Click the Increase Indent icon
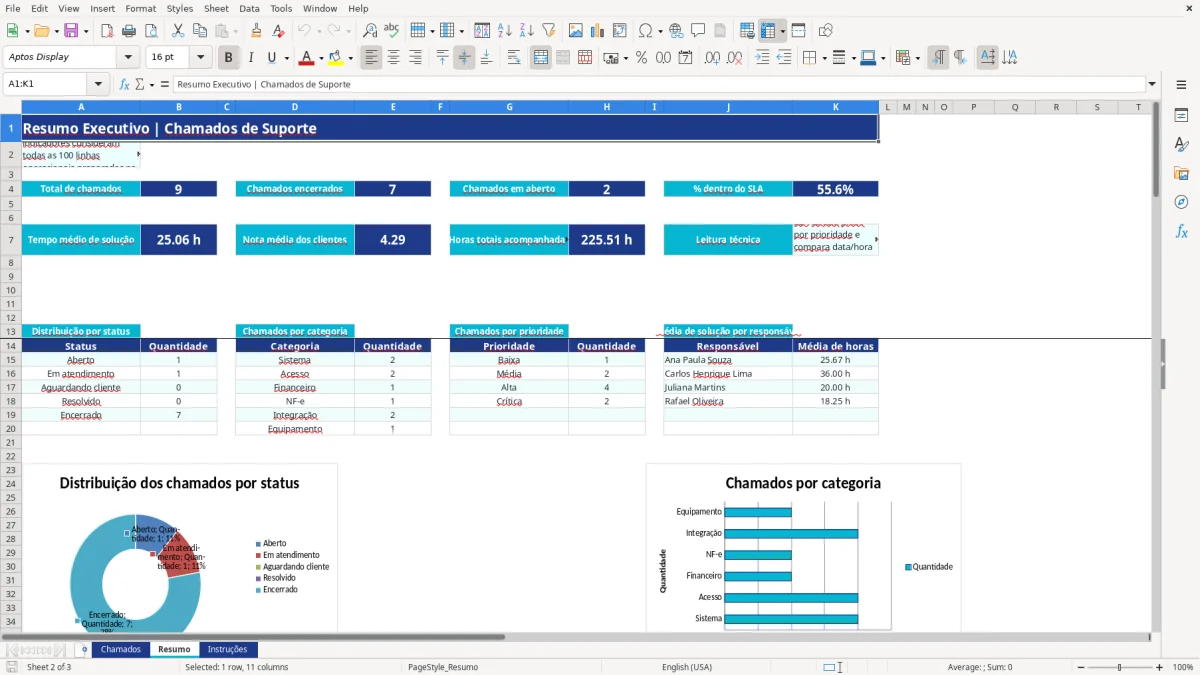Viewport: 1200px width, 675px height. (x=763, y=58)
